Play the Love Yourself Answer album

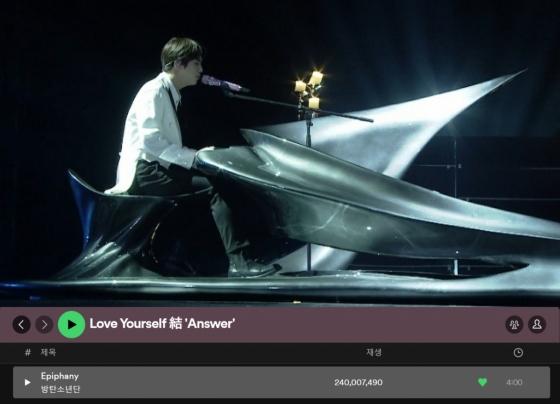pos(71,324)
